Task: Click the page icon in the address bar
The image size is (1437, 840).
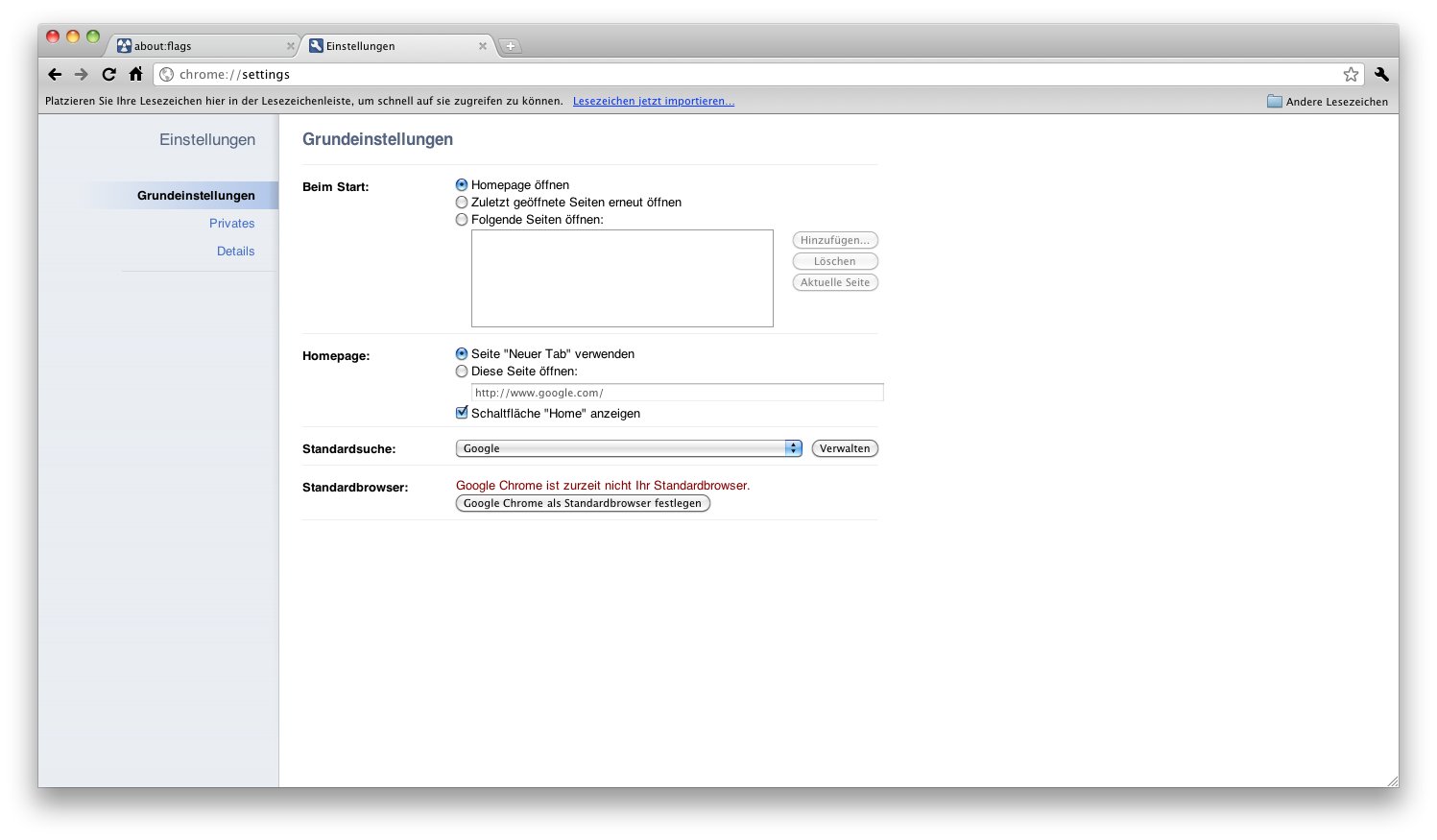Action: (x=166, y=74)
